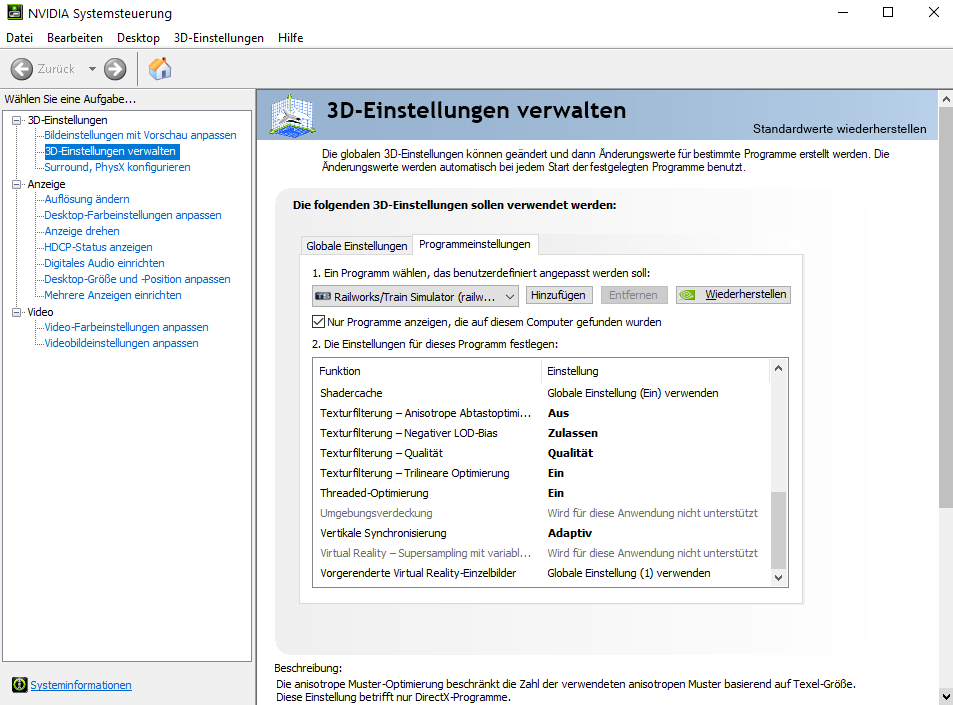The height and width of the screenshot is (705, 953).
Task: Select 'Auflösung ändern' in the task tree
Action: pos(87,199)
